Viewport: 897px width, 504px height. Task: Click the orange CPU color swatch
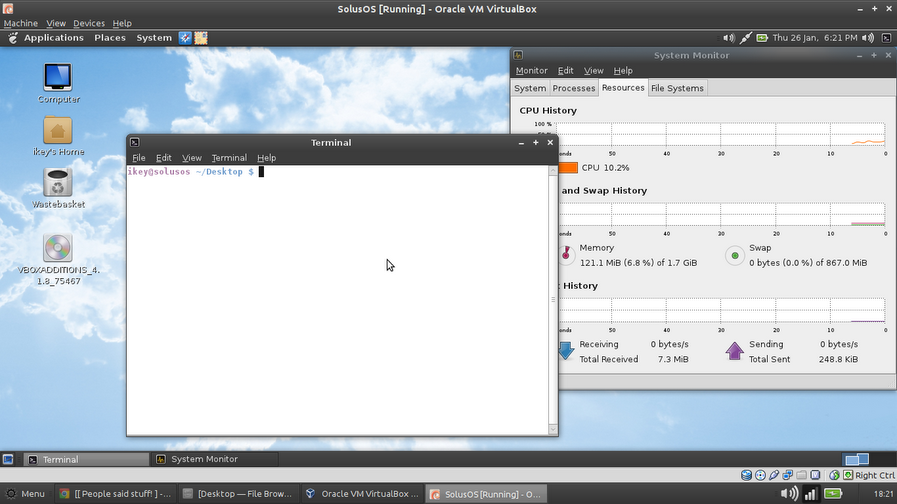[x=568, y=168]
